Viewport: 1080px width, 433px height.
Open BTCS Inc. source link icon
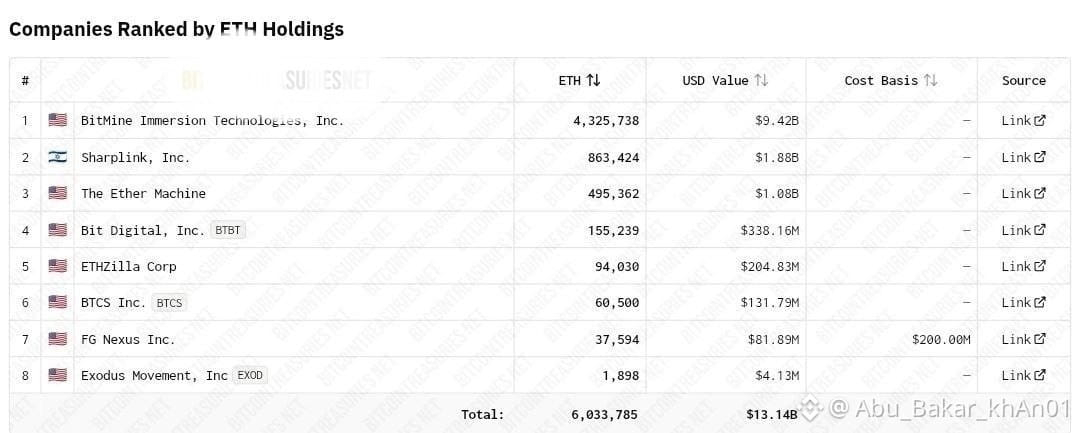coord(1040,302)
